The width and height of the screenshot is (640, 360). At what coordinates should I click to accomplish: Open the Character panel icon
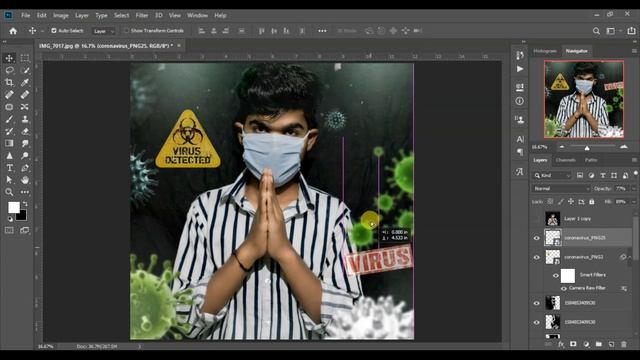(520, 139)
